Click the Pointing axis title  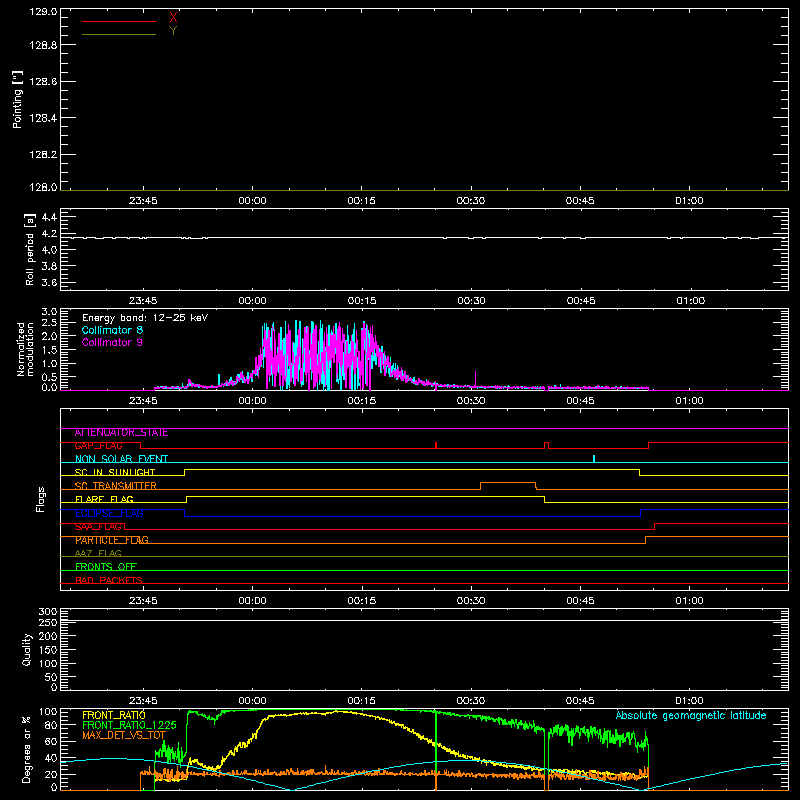18,99
